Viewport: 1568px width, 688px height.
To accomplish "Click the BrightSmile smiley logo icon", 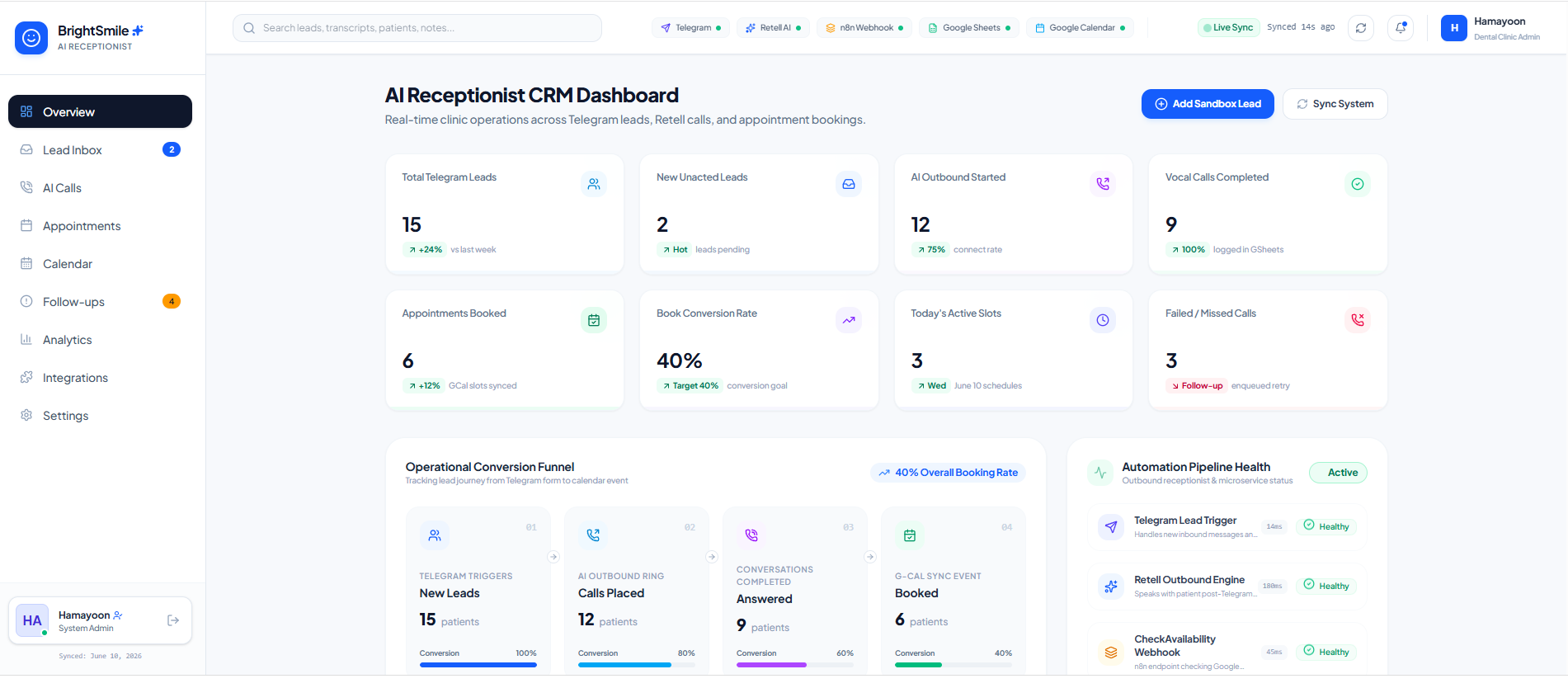I will [x=31, y=38].
